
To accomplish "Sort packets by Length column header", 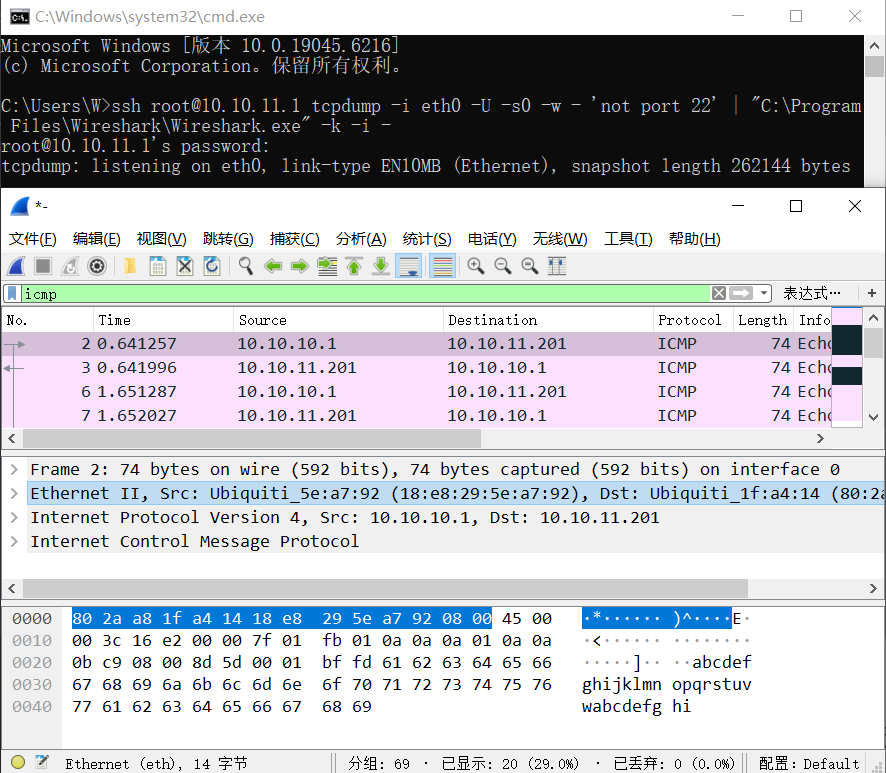I will (x=763, y=320).
